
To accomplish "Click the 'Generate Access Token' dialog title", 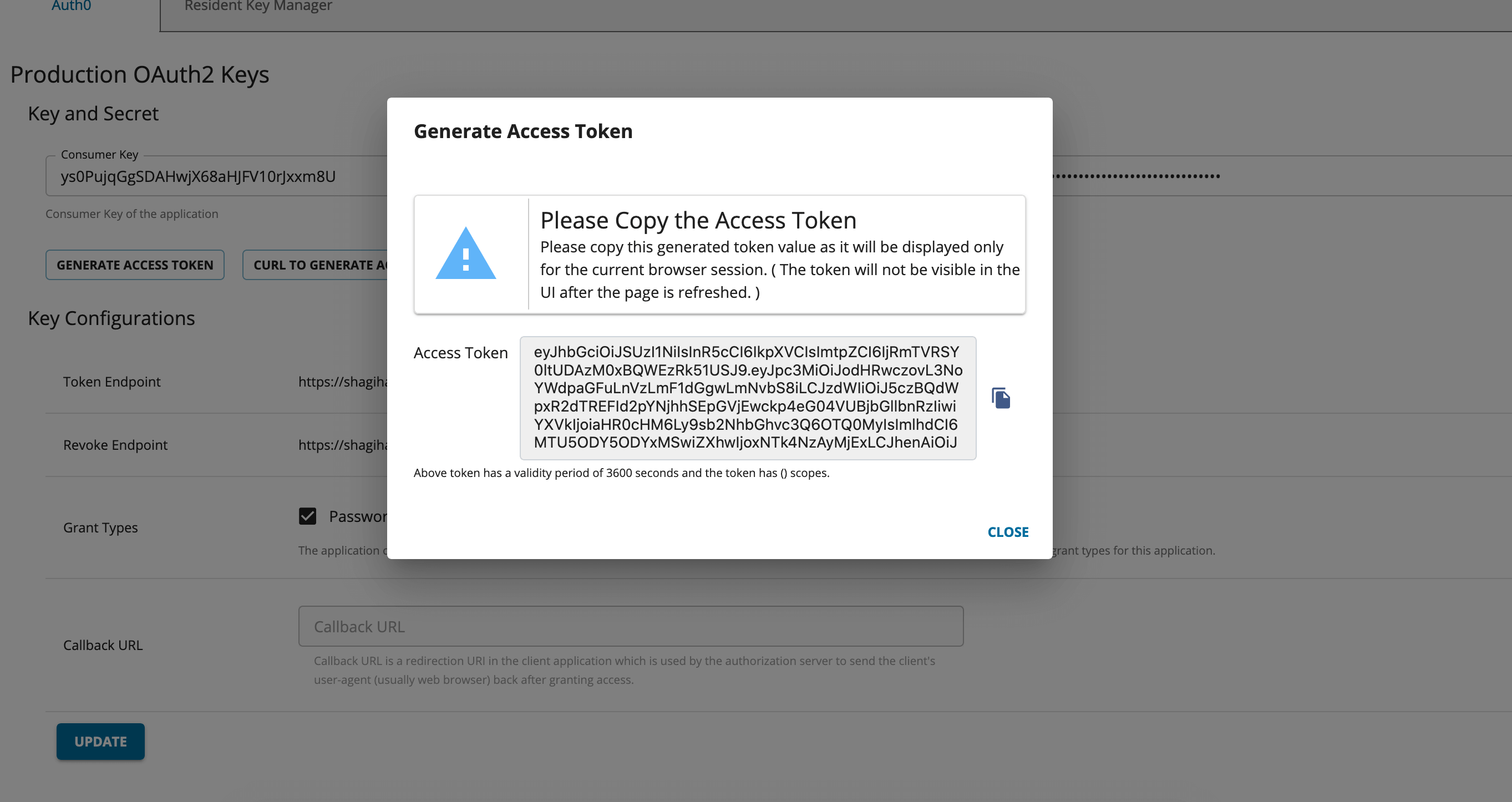I will click(522, 131).
